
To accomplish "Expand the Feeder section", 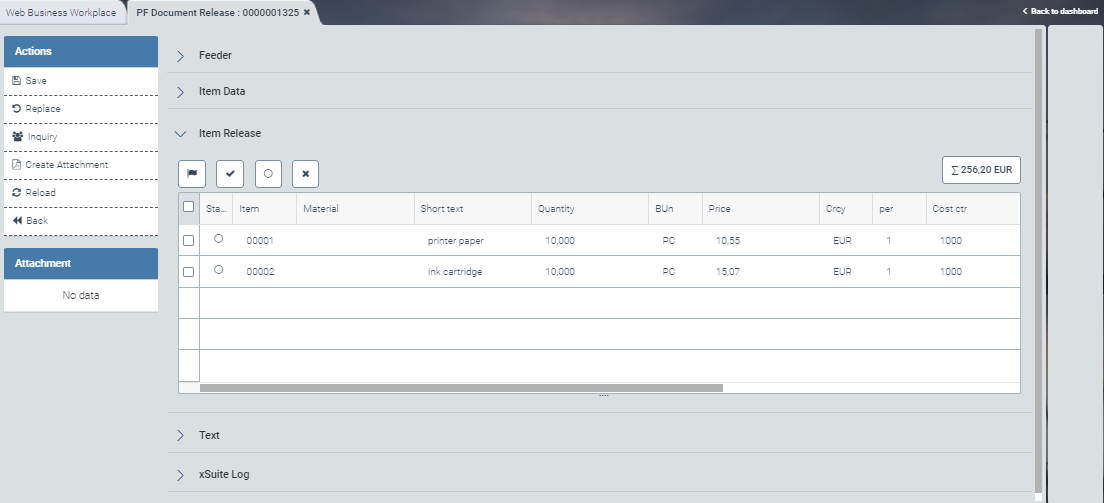I will pos(215,55).
